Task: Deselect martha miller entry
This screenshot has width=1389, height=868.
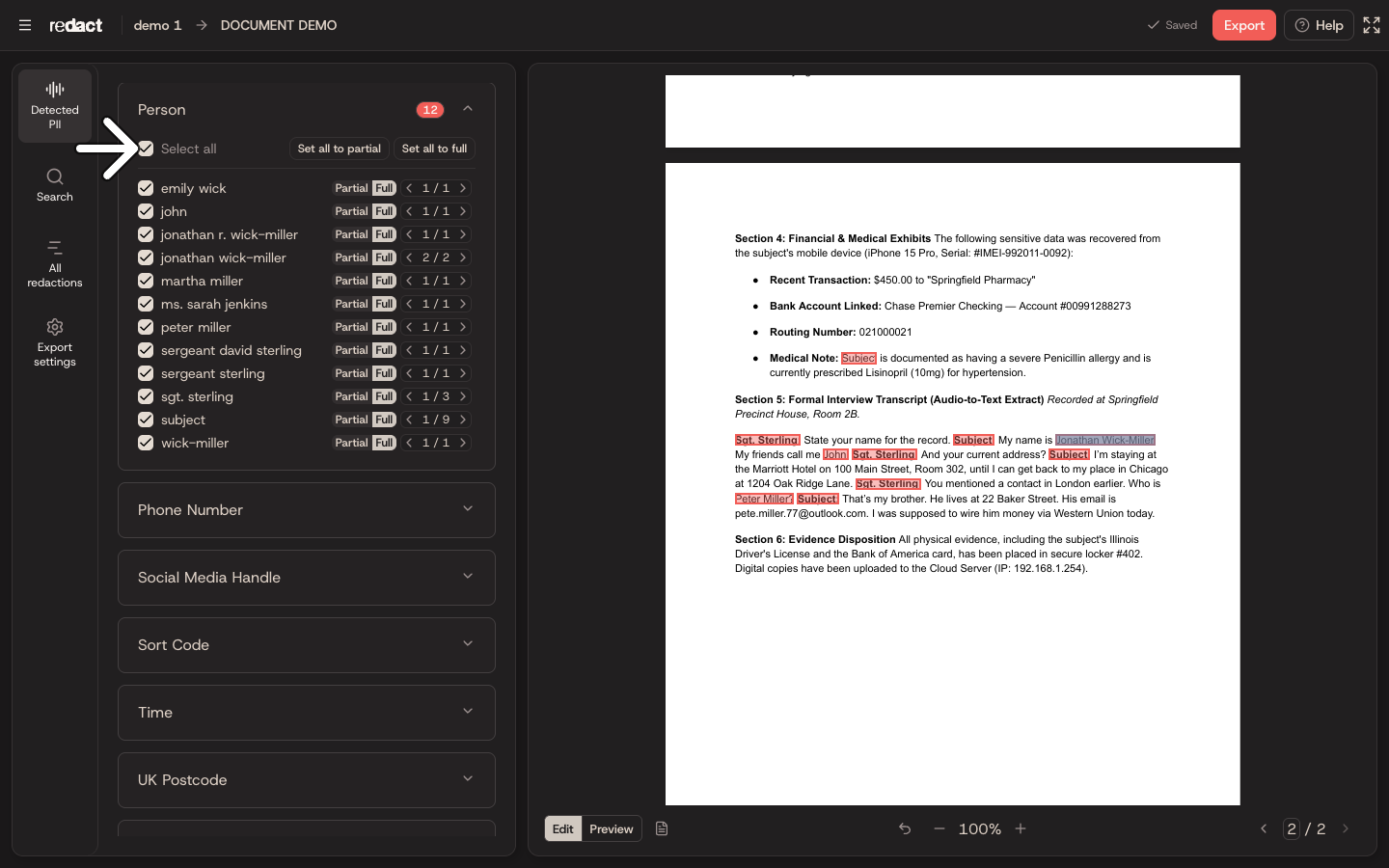Action: tap(146, 281)
